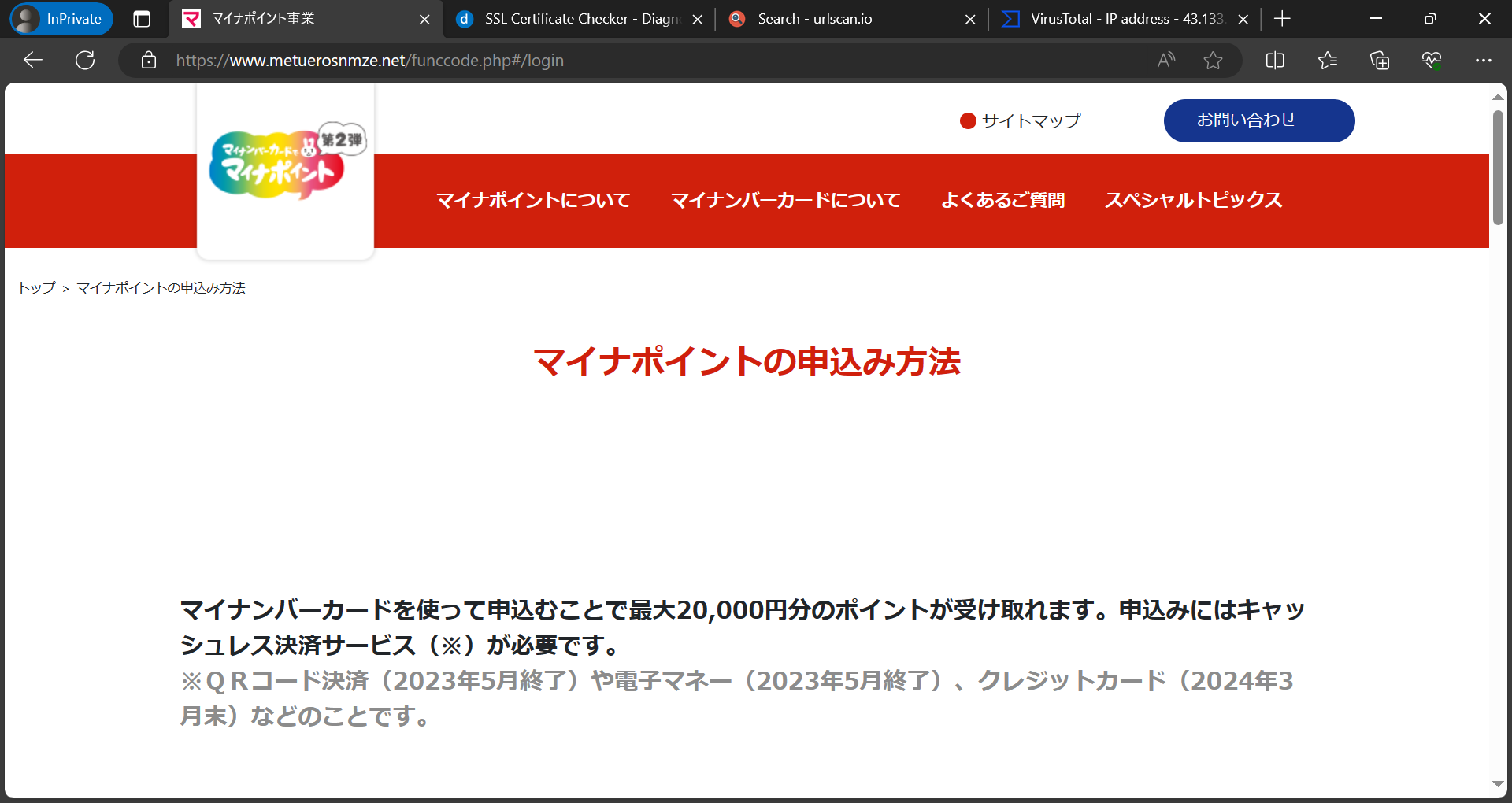Click the scrollbar down arrow
1512x803 pixels.
point(1498,784)
